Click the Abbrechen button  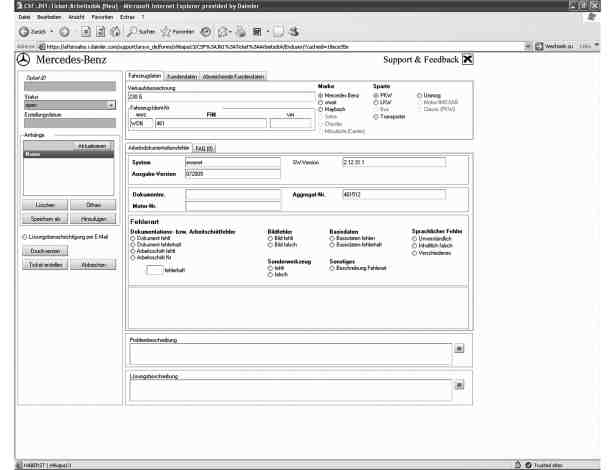[x=93, y=265]
